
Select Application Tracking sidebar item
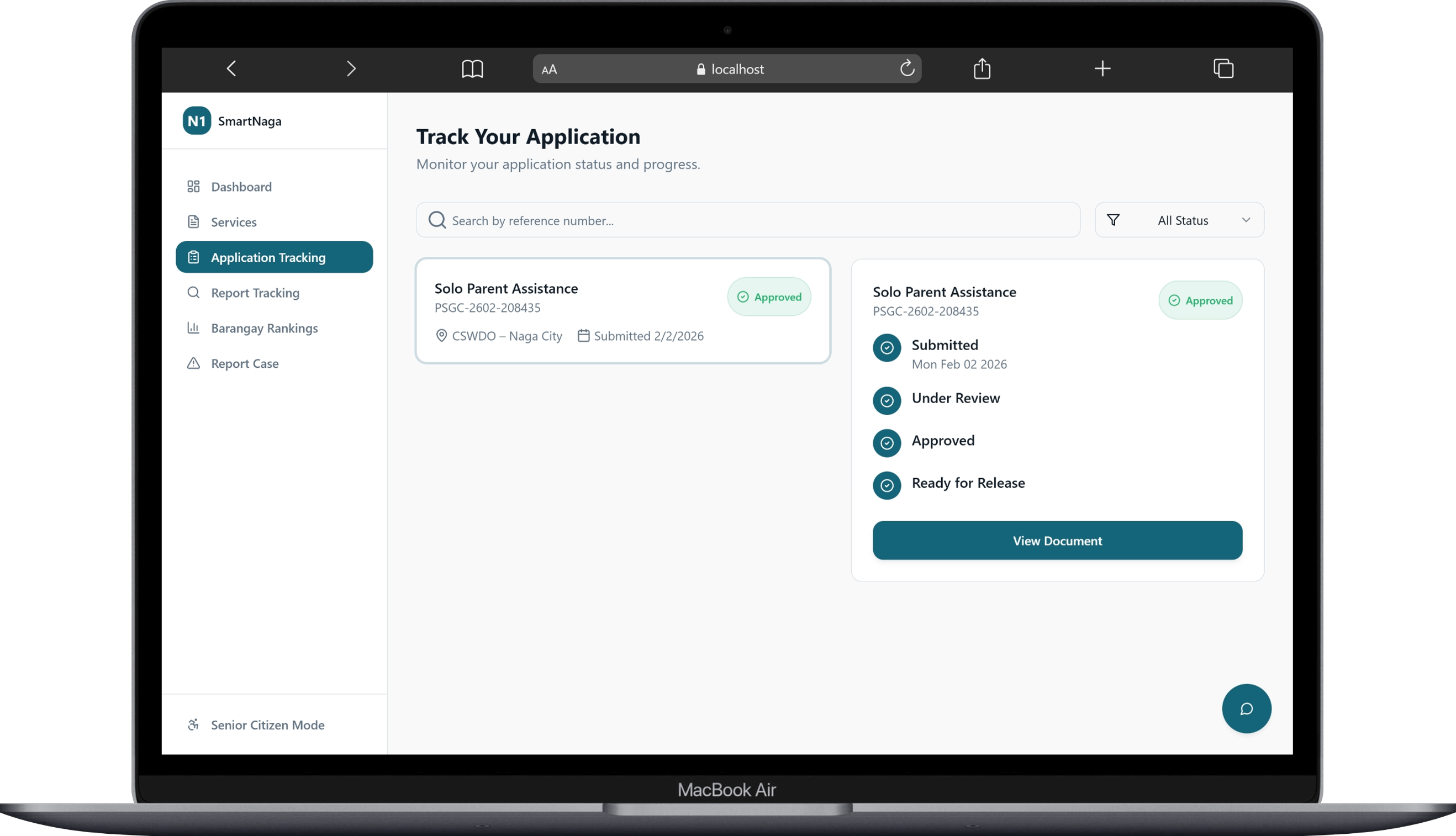274,257
